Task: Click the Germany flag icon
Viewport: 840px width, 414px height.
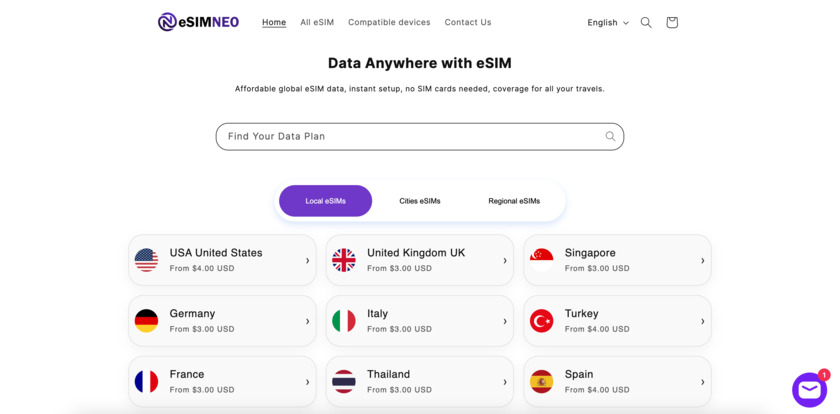Action: click(147, 321)
